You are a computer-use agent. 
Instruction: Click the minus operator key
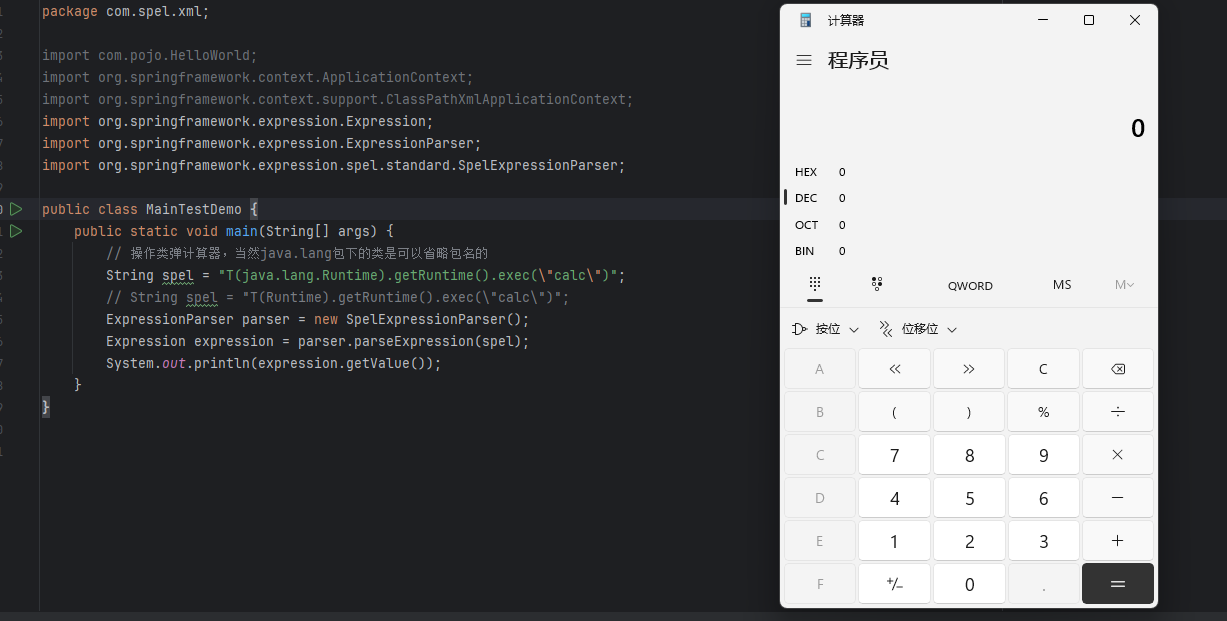click(1118, 498)
